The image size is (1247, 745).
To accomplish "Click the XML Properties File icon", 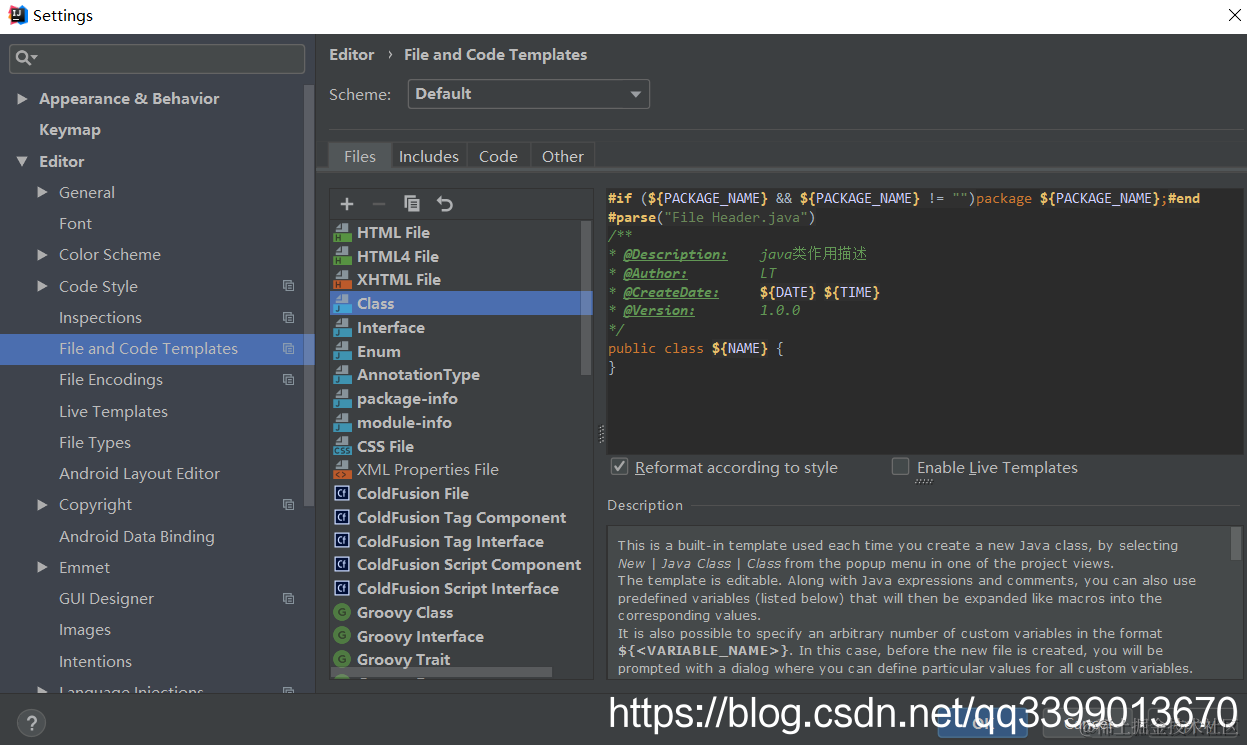I will pos(342,470).
